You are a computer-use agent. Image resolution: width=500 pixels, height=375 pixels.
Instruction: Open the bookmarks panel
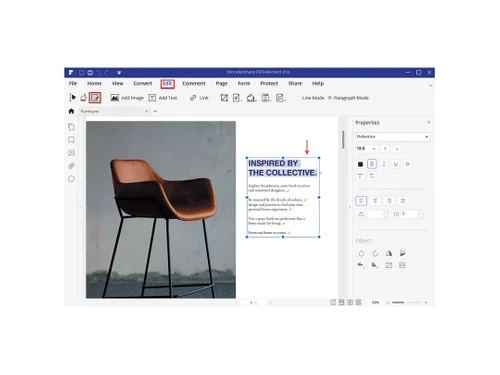(71, 140)
